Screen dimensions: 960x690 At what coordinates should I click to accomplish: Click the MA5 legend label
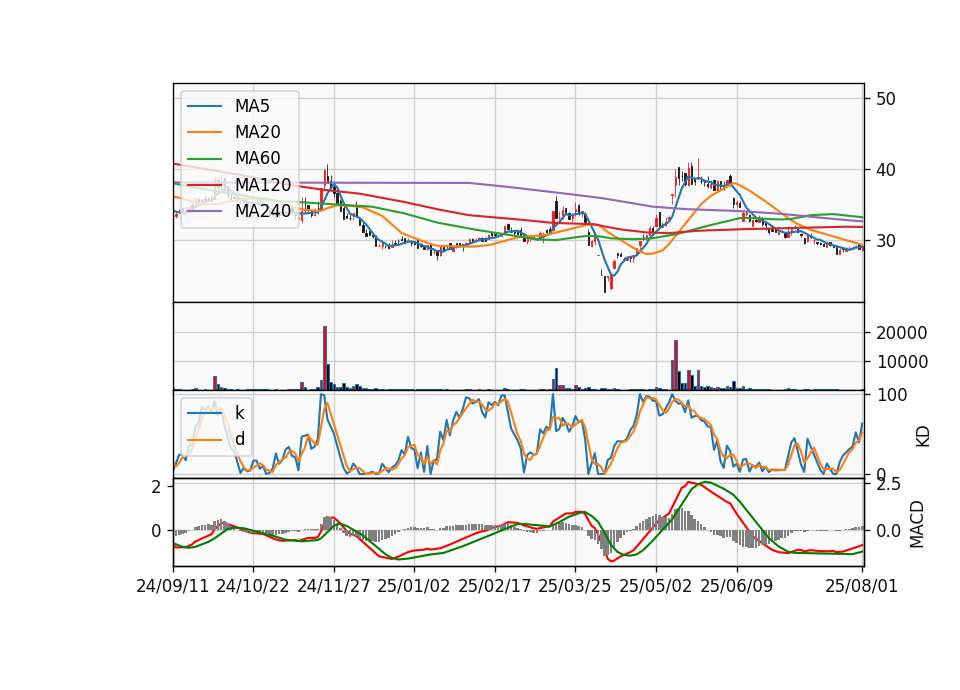point(252,106)
